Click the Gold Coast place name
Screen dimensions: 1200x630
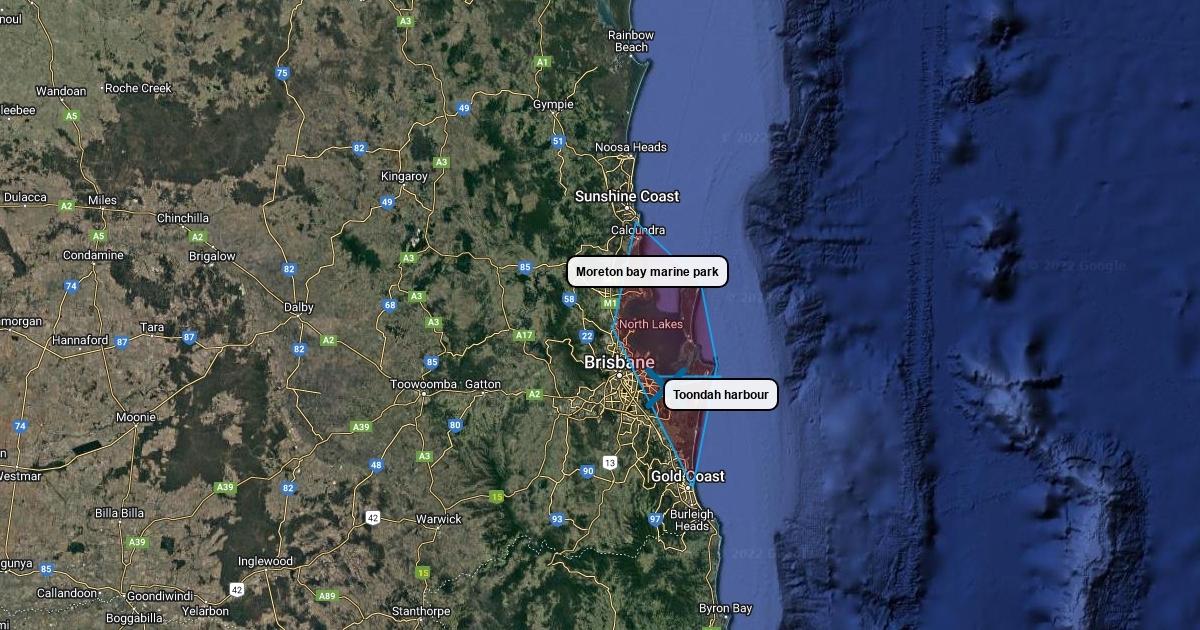tap(687, 477)
